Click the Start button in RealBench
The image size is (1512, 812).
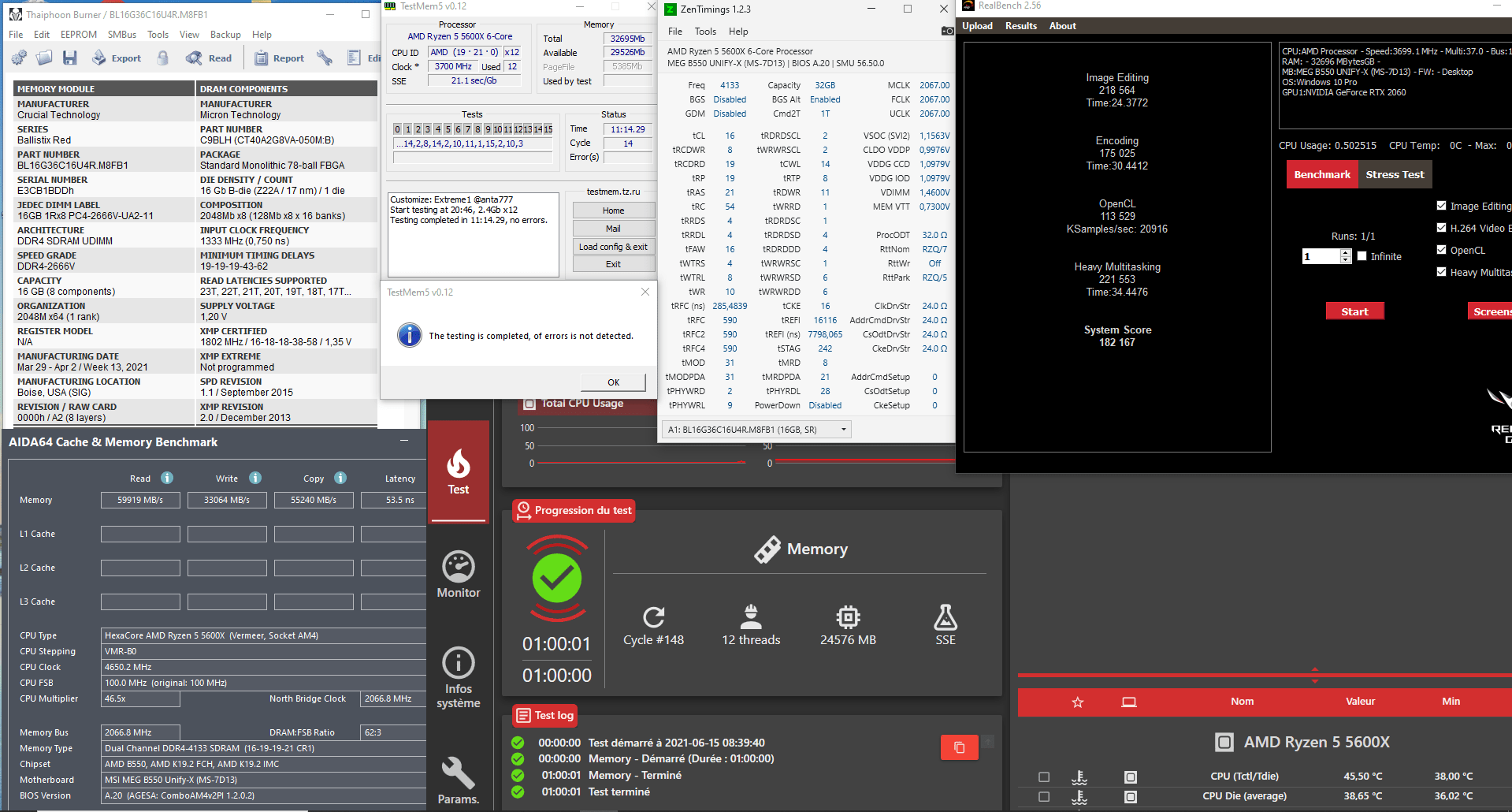(1354, 311)
